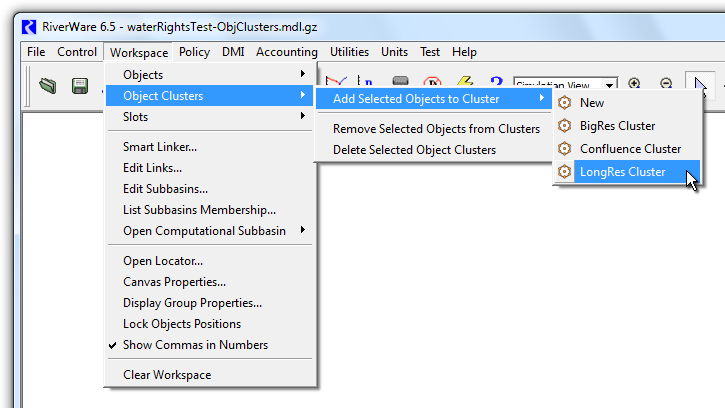The height and width of the screenshot is (408, 725).
Task: Open the DMI menu
Action: tap(233, 52)
